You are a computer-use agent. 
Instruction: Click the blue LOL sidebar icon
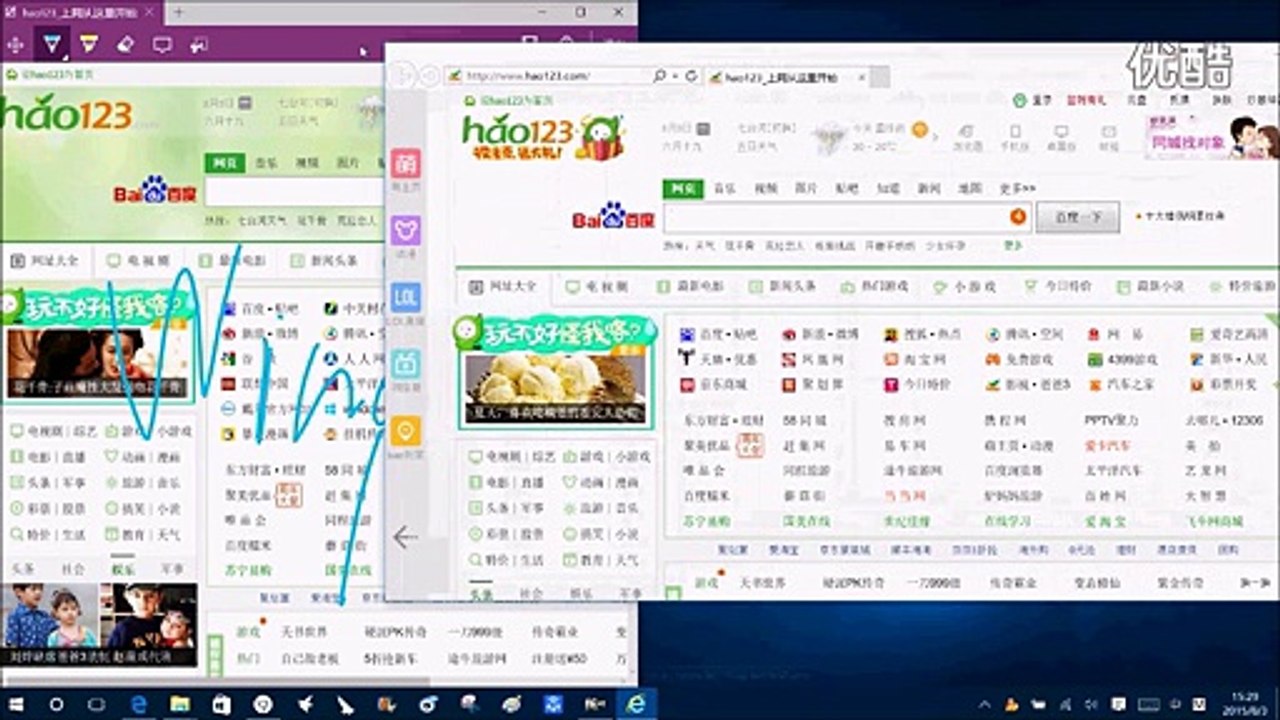(x=406, y=297)
